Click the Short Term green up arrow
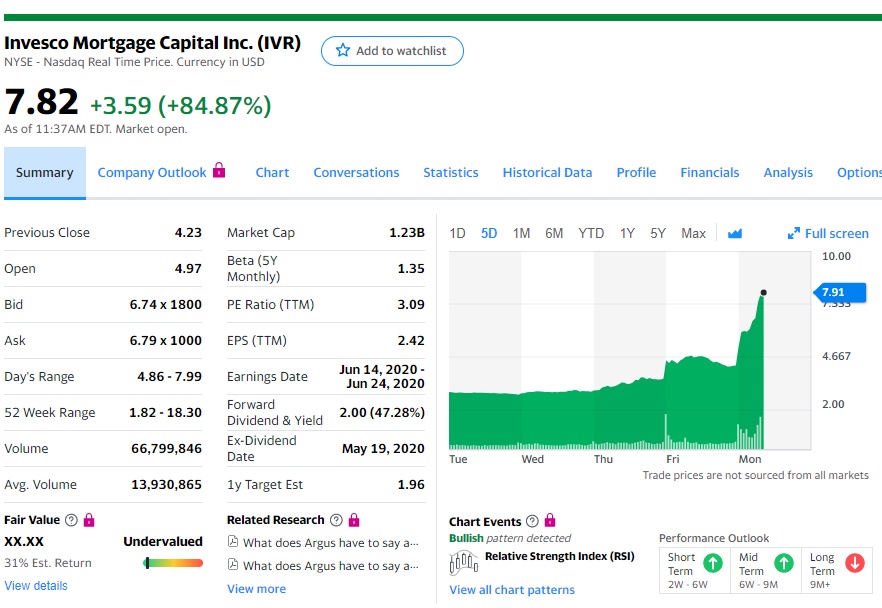882x608 pixels. (713, 563)
